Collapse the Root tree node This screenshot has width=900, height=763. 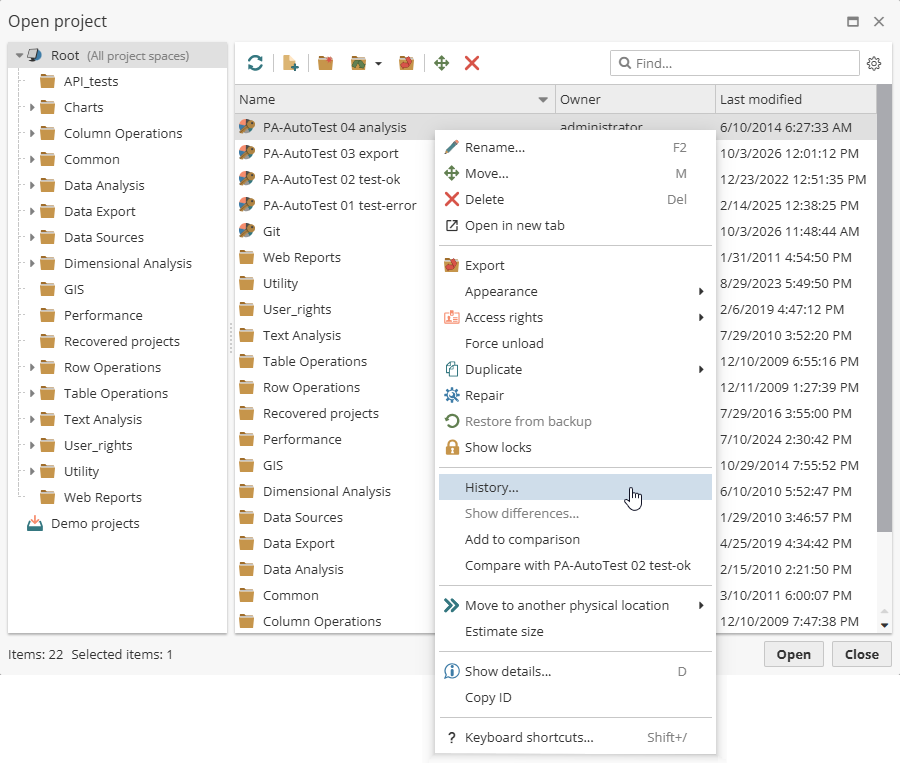click(20, 56)
